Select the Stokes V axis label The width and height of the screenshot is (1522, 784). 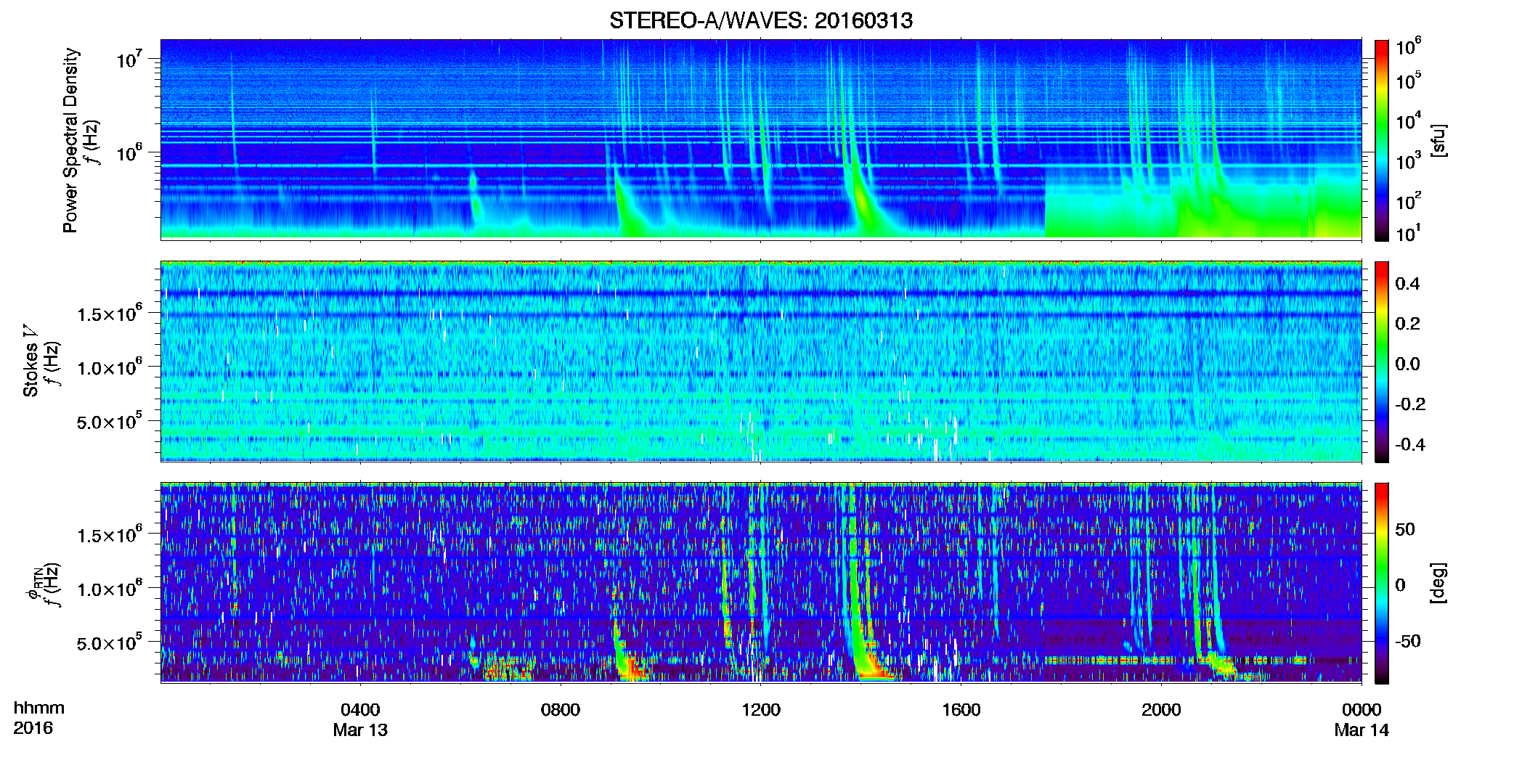click(x=30, y=362)
